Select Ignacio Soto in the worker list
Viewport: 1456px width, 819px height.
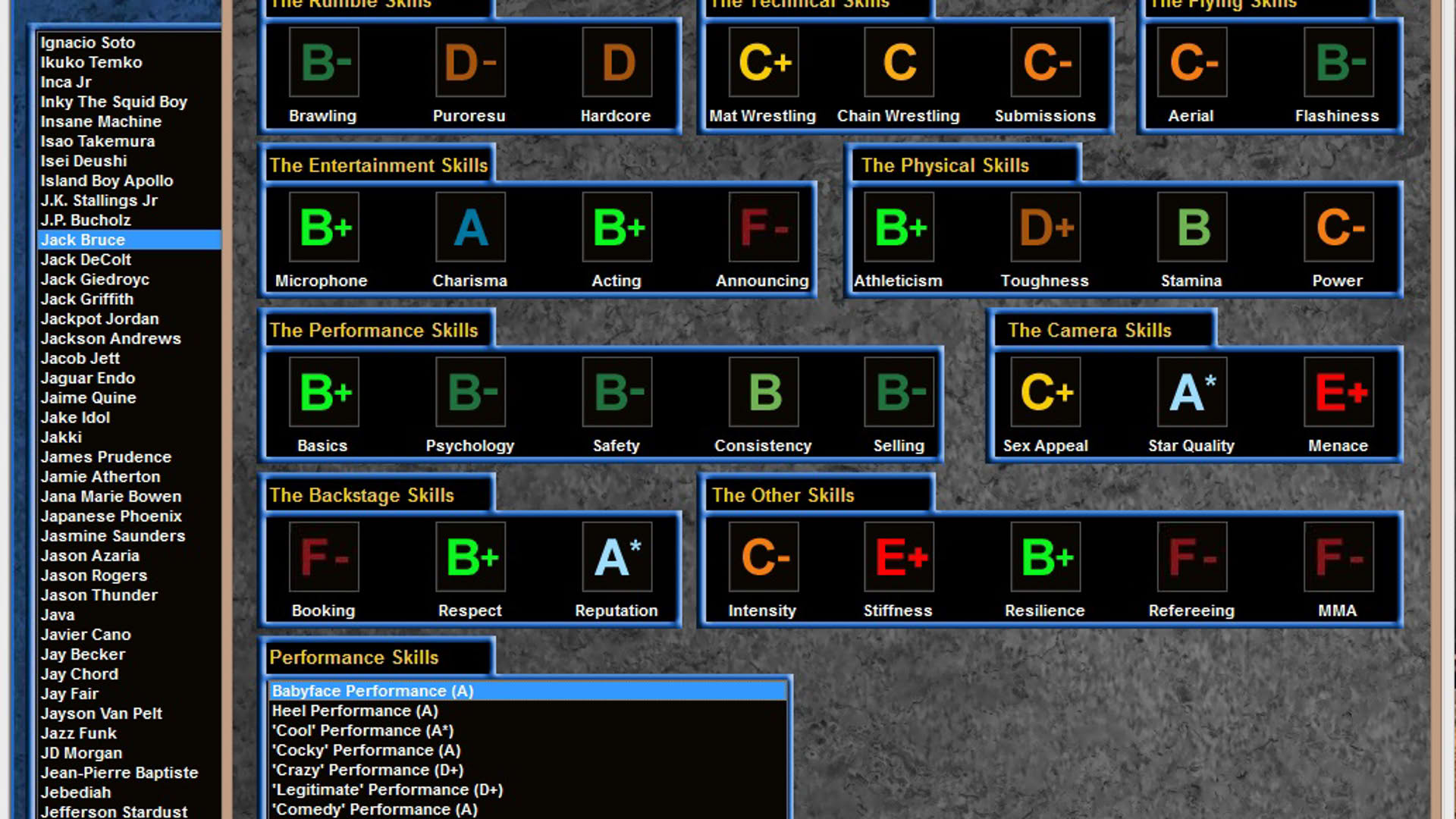pyautogui.click(x=129, y=42)
